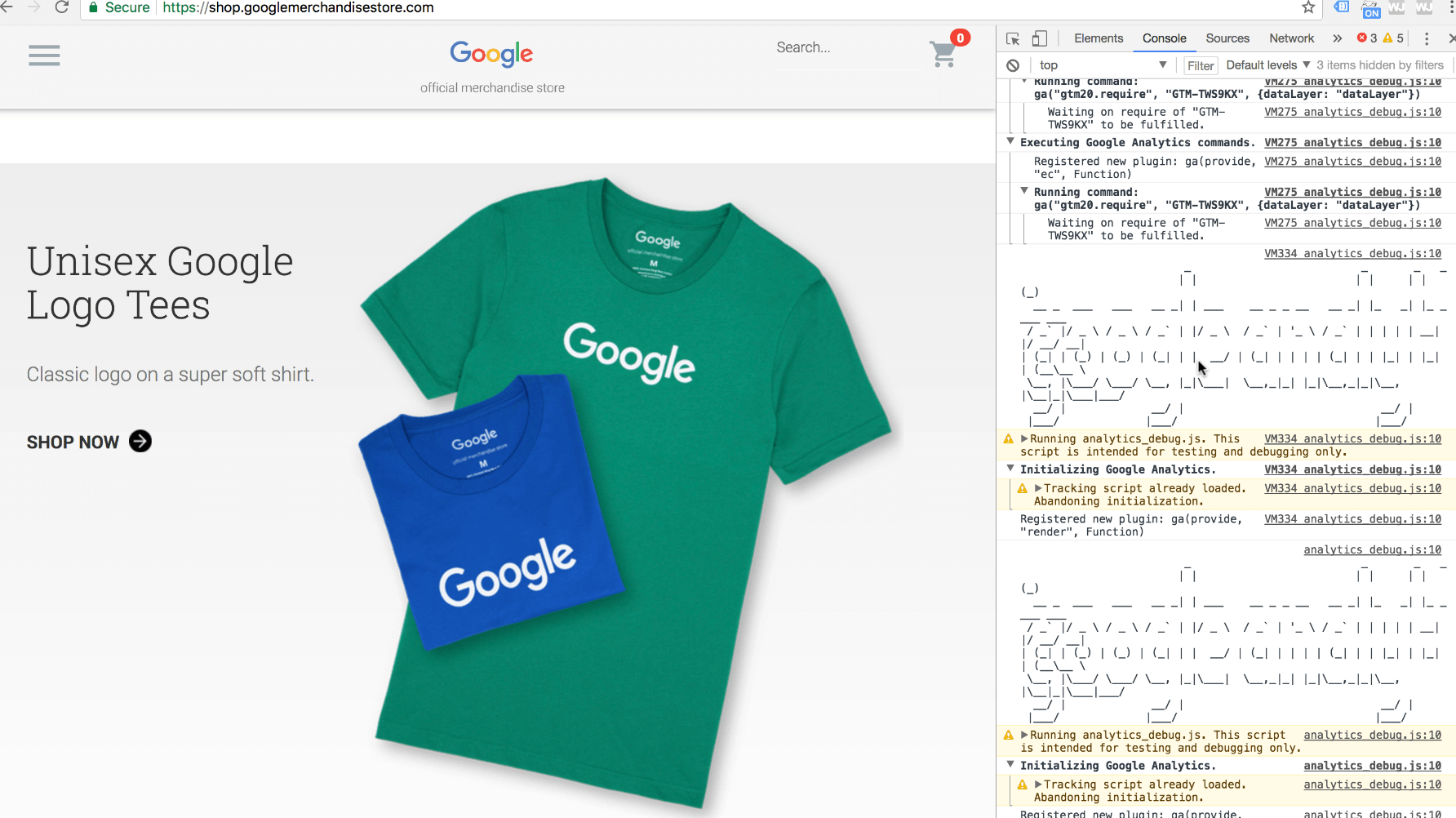
Task: Show more DevTools tabs with the double chevron
Action: [x=1337, y=38]
